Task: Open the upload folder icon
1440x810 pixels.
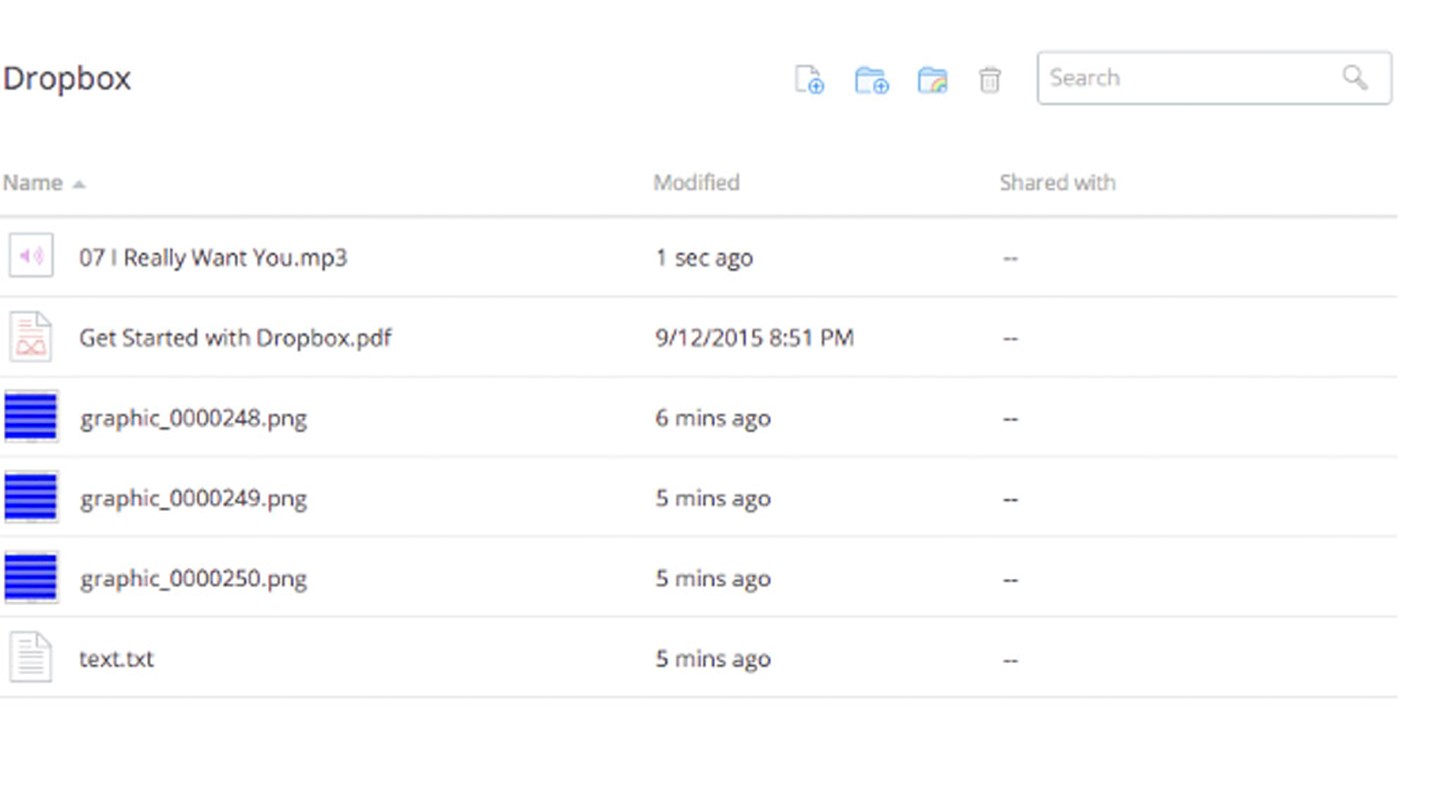Action: (931, 79)
